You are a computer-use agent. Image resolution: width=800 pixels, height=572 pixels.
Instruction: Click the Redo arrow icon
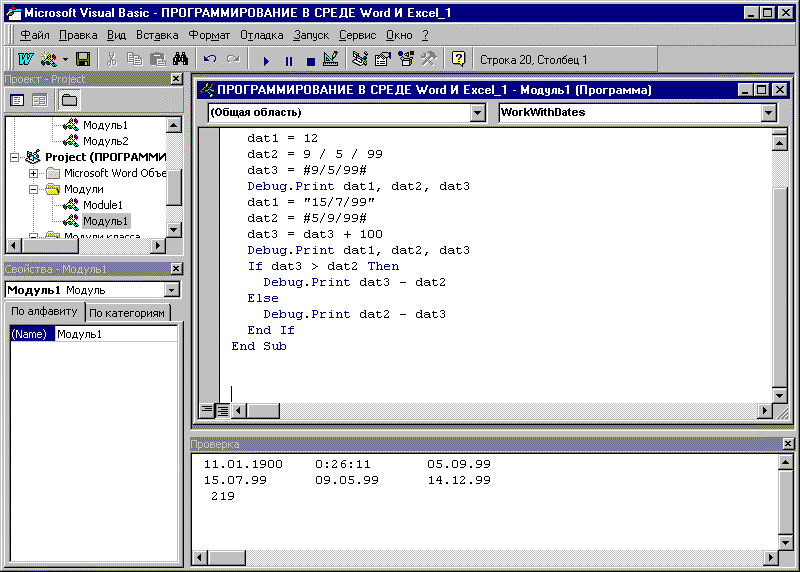coord(233,60)
